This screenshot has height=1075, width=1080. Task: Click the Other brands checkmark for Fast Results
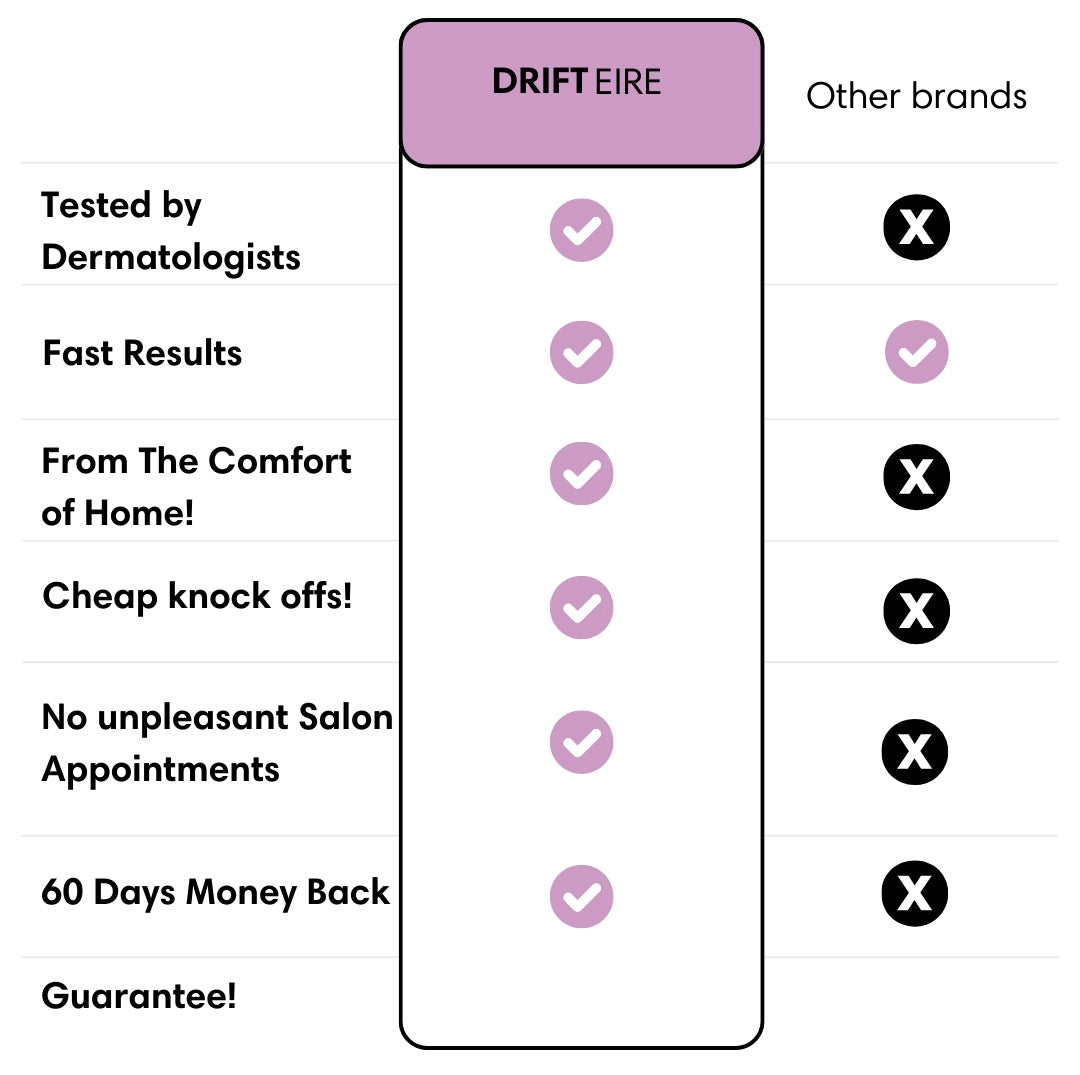tap(916, 352)
